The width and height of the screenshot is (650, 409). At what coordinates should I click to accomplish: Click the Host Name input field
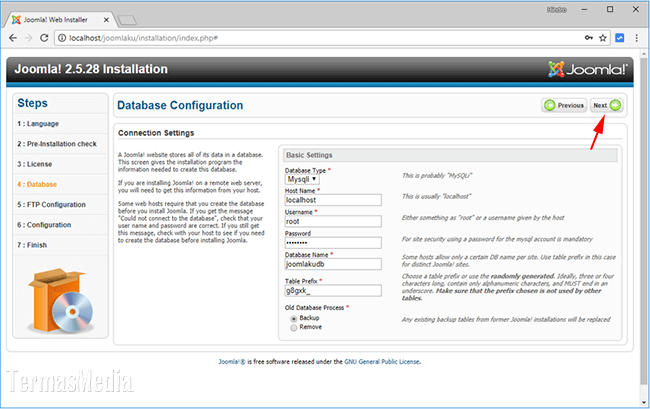point(333,200)
